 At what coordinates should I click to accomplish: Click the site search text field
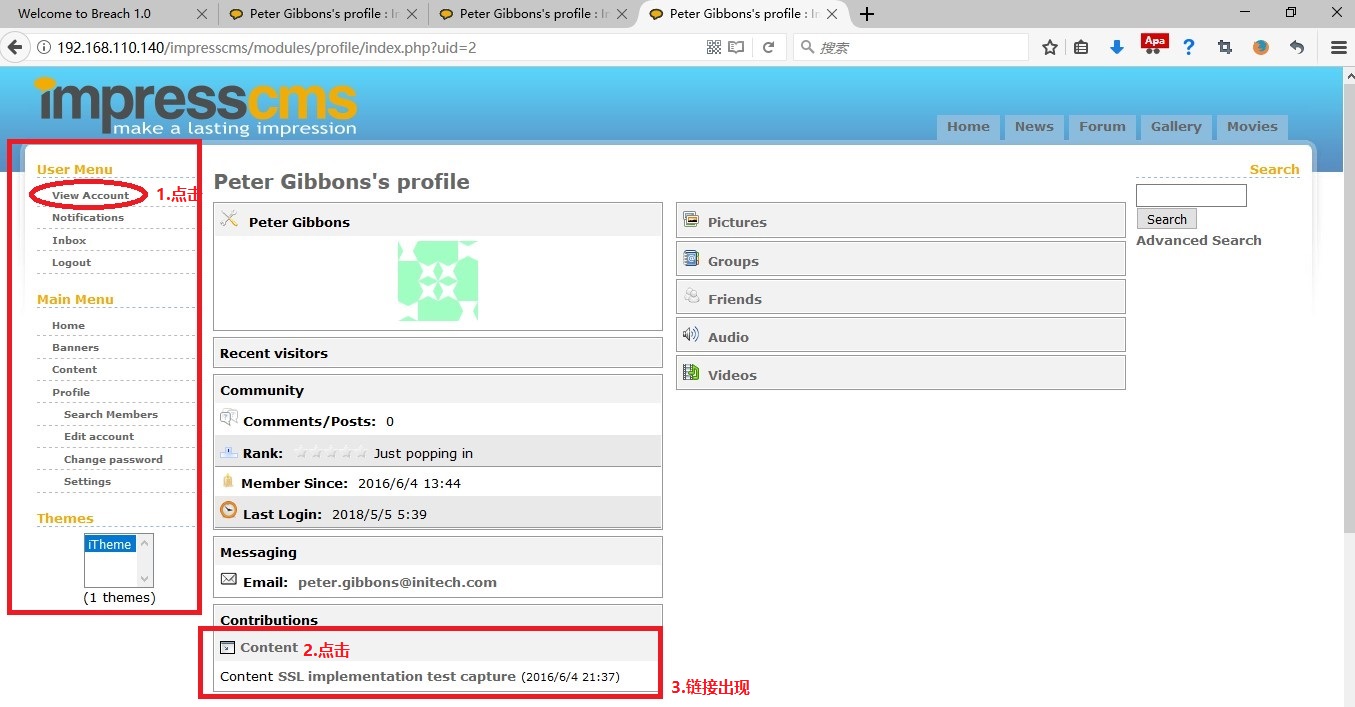pyautogui.click(x=1192, y=195)
